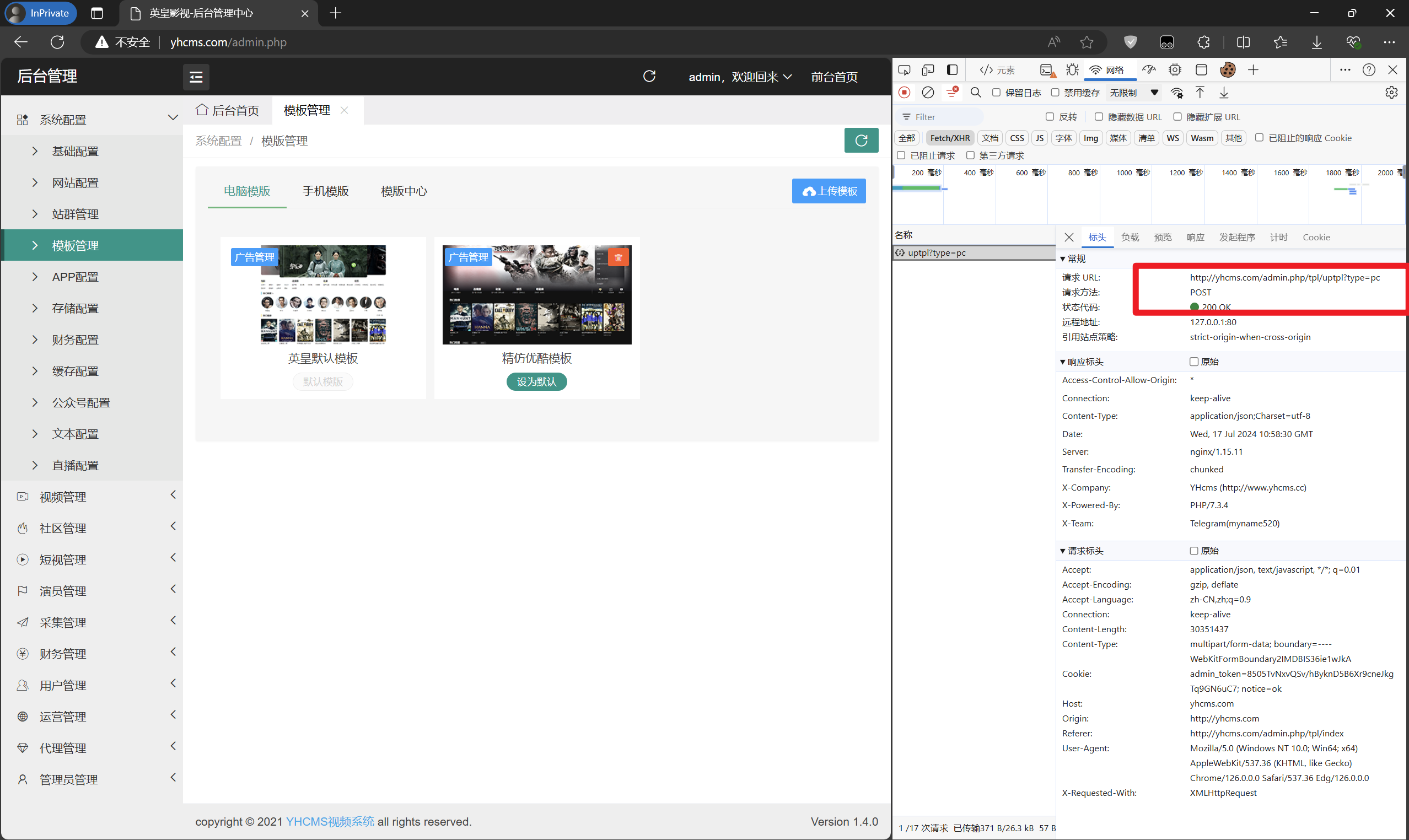This screenshot has width=1409, height=840.
Task: Click 设为默认 for 精仿优酷模板
Action: click(x=537, y=382)
